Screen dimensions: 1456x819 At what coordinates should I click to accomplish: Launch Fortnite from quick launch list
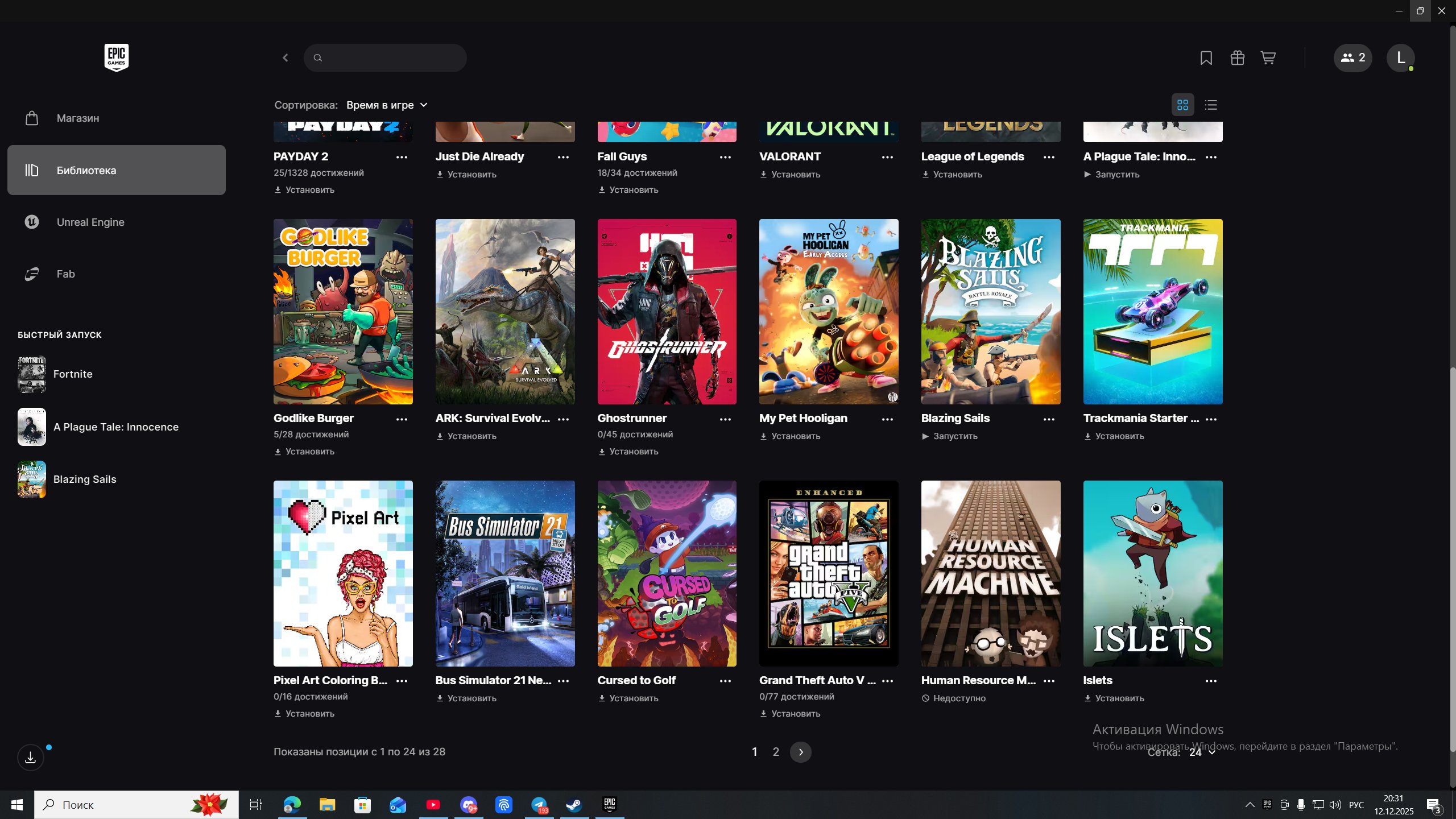point(73,374)
